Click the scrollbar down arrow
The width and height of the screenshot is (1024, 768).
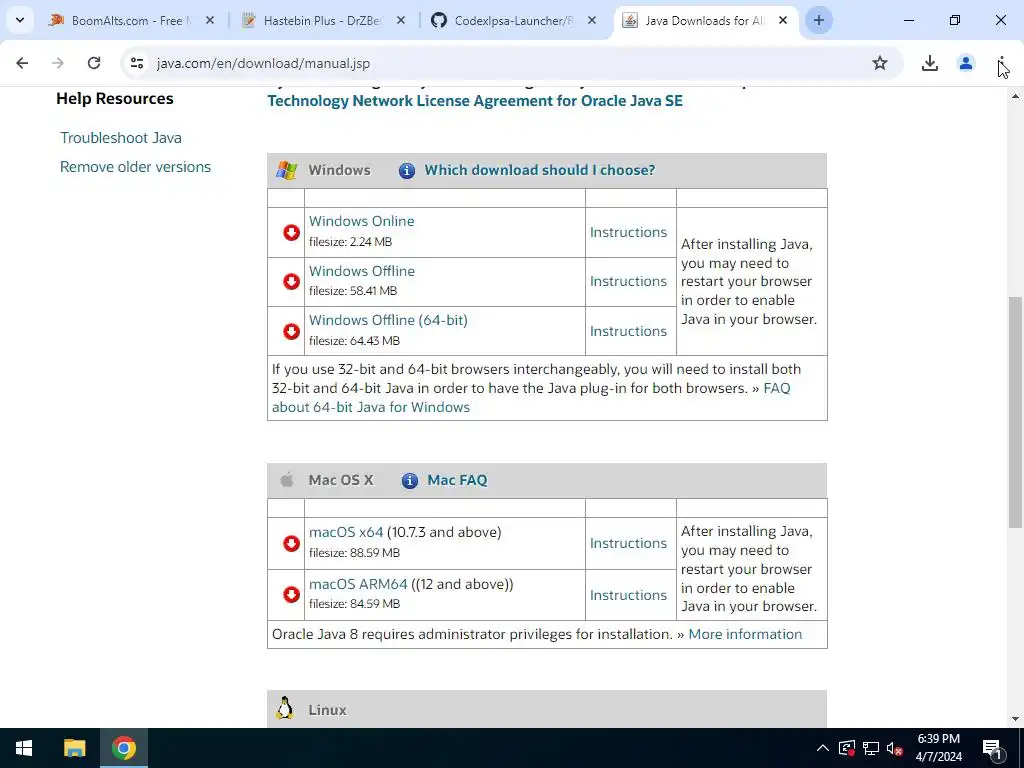coord(1015,719)
